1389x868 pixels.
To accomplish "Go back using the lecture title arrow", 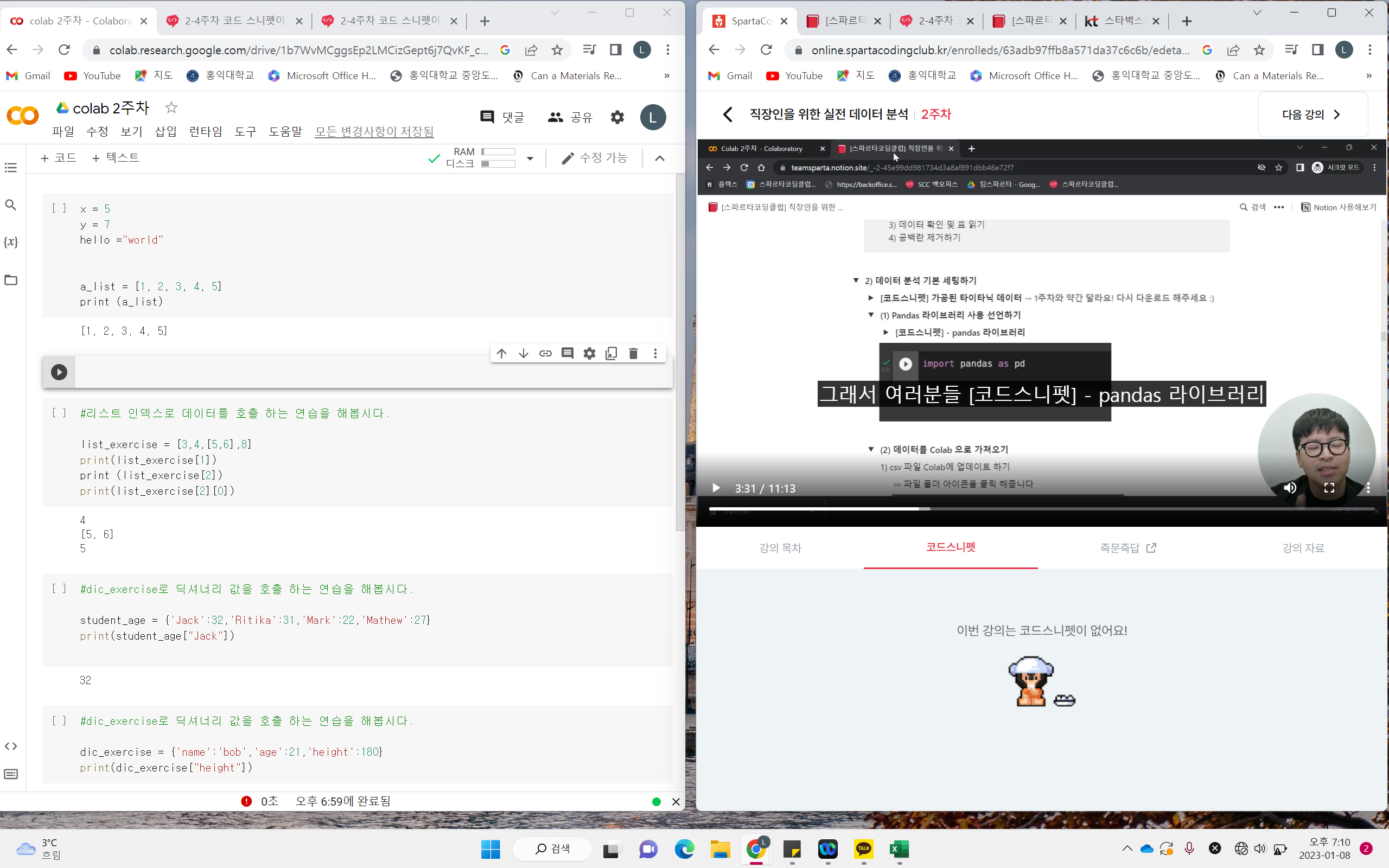I will [x=728, y=114].
